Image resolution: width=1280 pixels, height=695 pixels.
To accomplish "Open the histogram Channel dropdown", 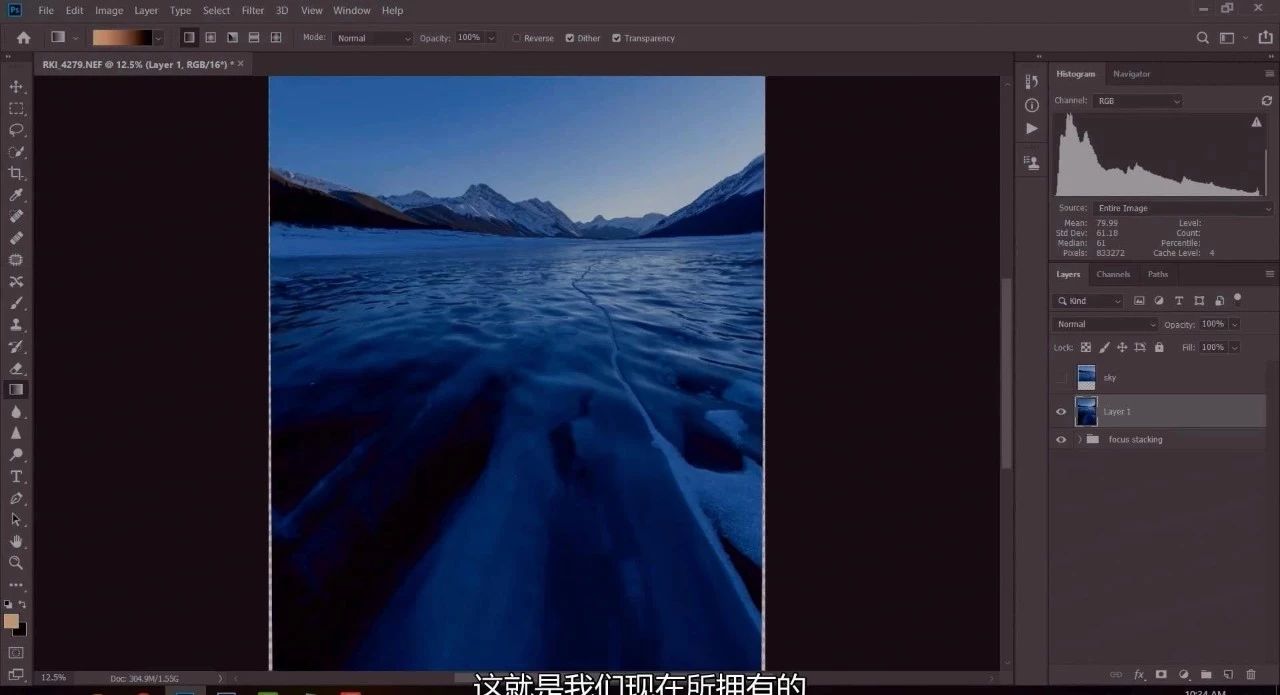I will click(1137, 101).
